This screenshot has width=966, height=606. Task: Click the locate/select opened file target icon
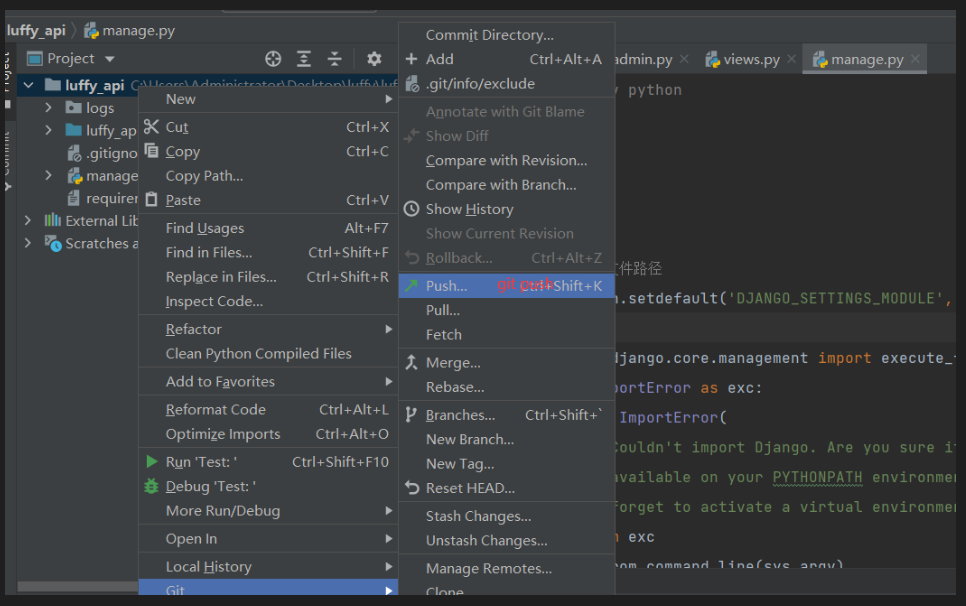click(x=273, y=59)
